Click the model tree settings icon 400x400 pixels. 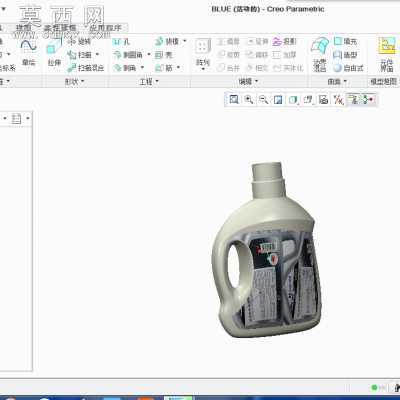tap(16, 118)
